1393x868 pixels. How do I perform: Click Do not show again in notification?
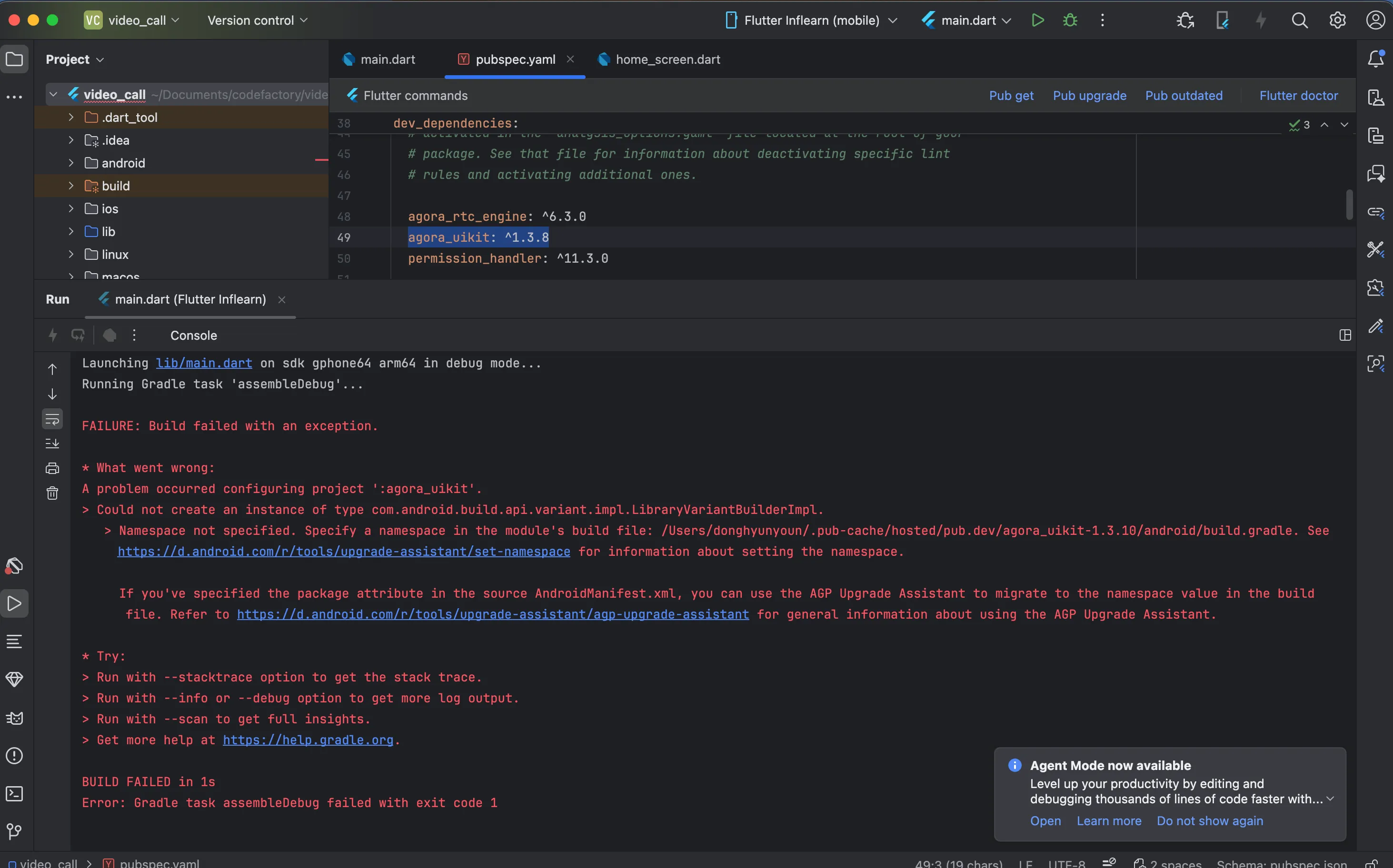(x=1209, y=821)
